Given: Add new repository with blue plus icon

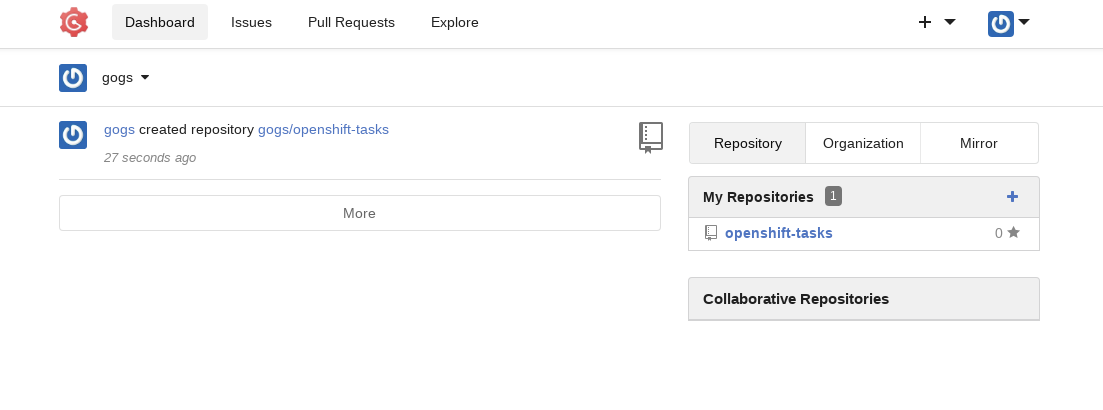Looking at the screenshot, I should coord(1012,197).
